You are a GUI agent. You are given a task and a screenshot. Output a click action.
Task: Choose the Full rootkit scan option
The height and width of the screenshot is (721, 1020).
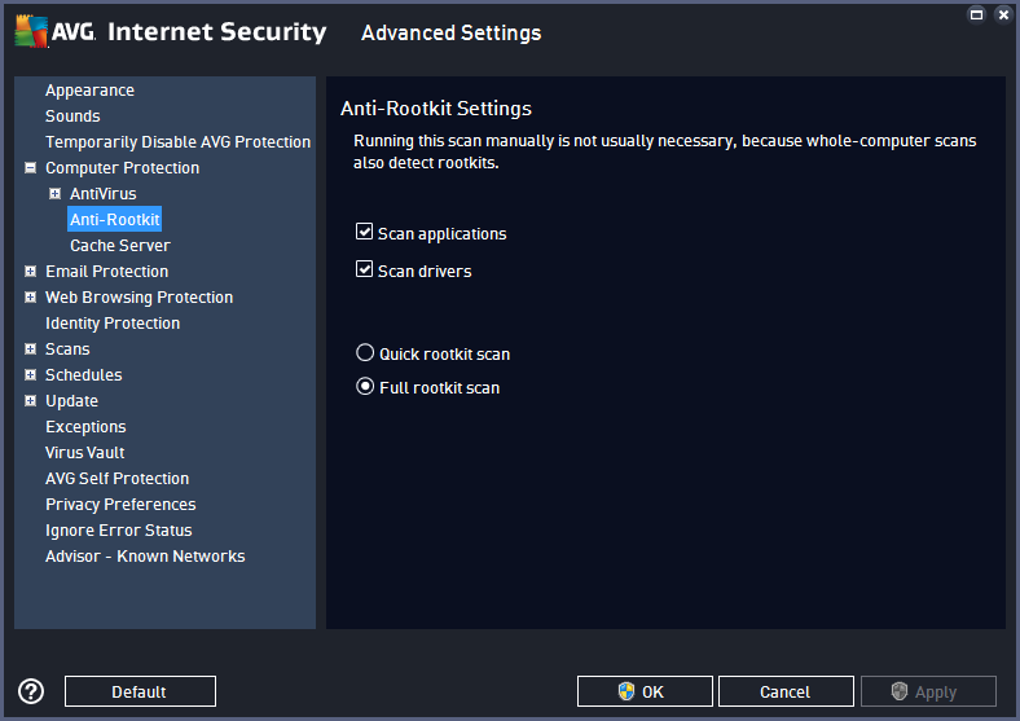[x=365, y=387]
